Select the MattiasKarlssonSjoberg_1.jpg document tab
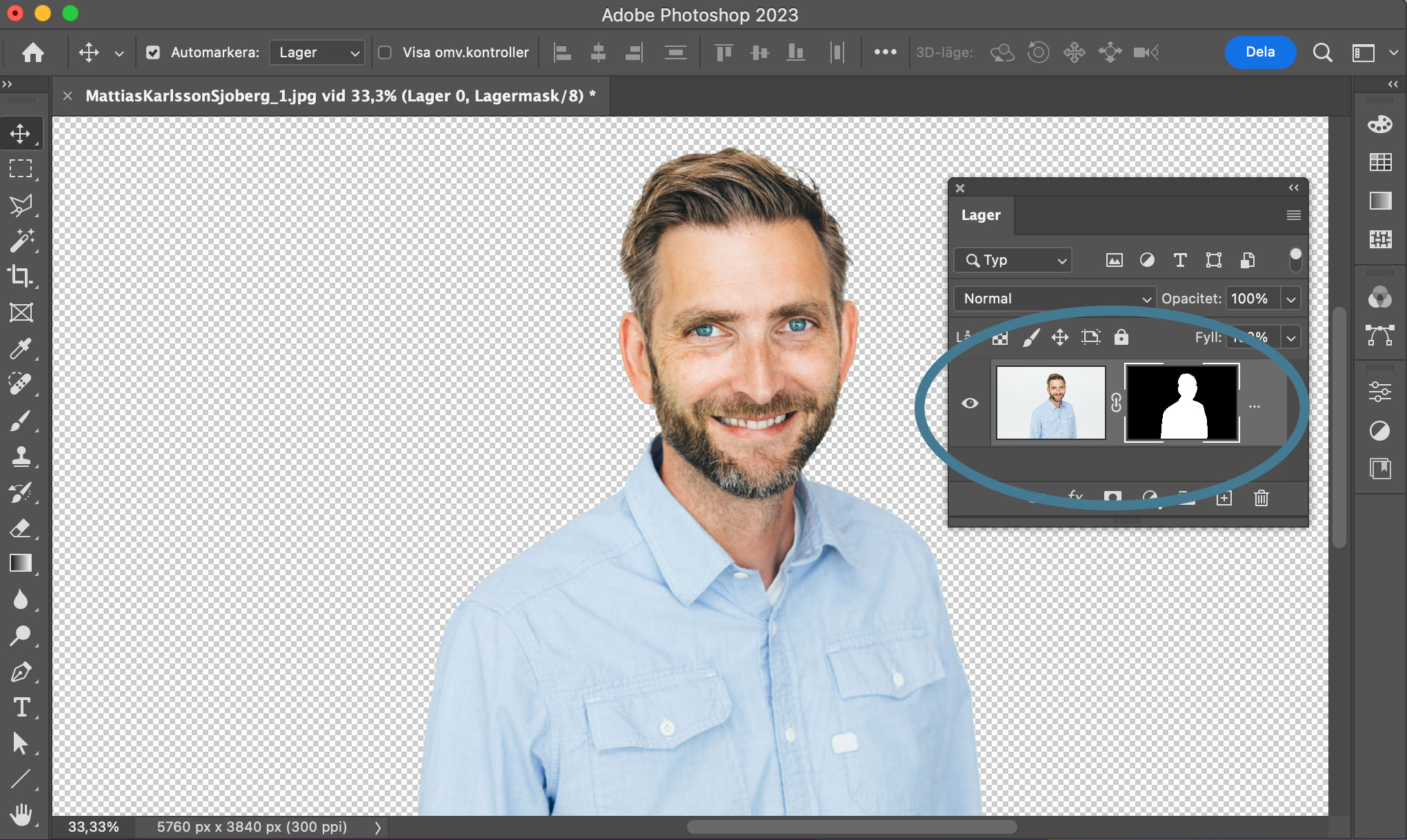1407x840 pixels. (x=340, y=96)
